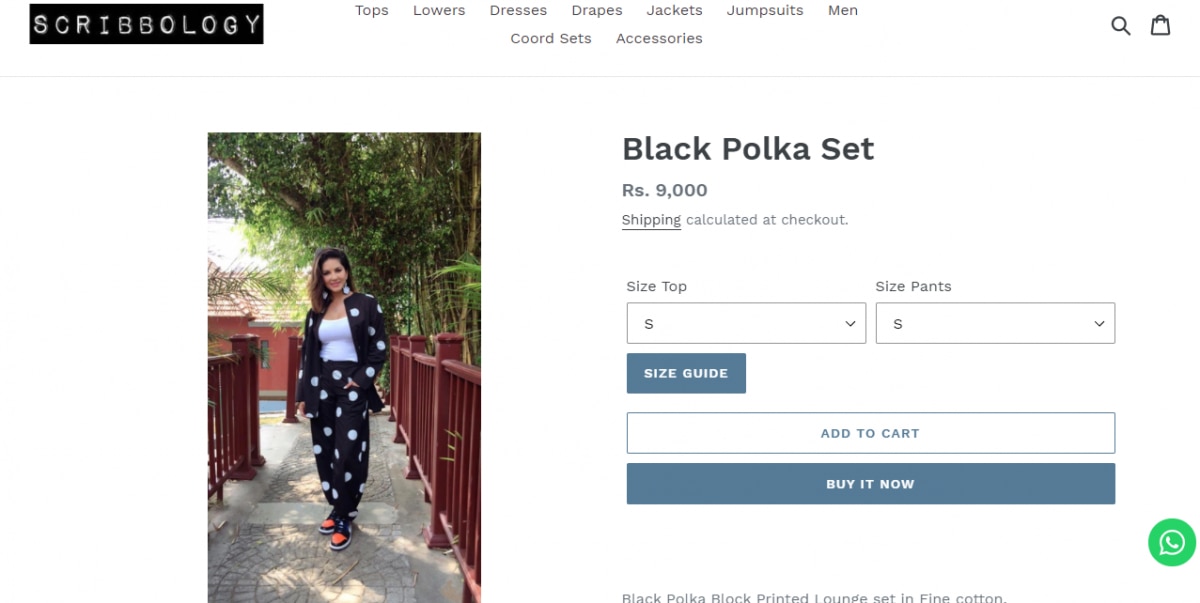
Task: Select the Men menu item
Action: tap(843, 11)
